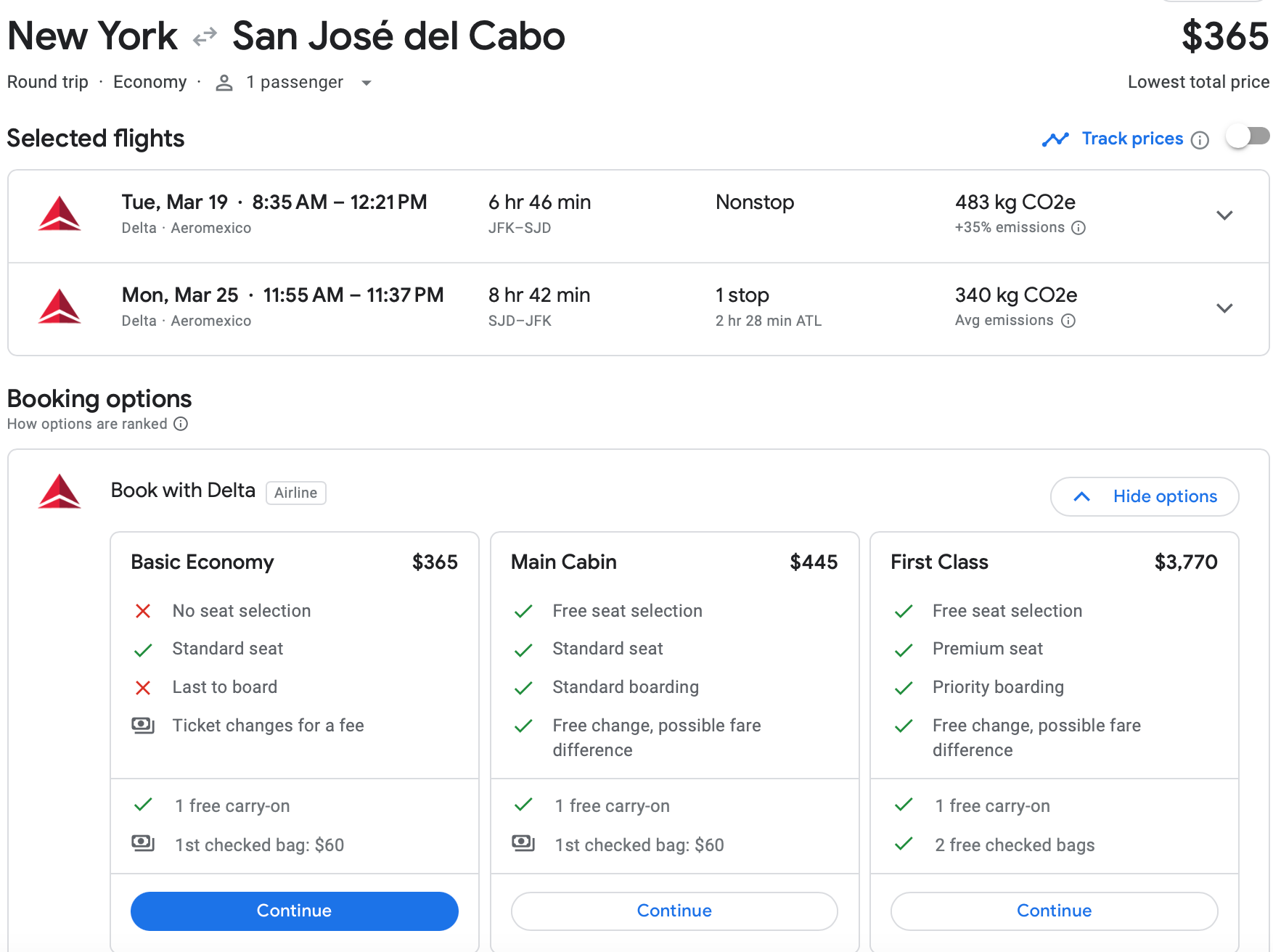Image resolution: width=1273 pixels, height=952 pixels.
Task: Expand the Tue, Mar 19 flight details
Action: [1224, 216]
